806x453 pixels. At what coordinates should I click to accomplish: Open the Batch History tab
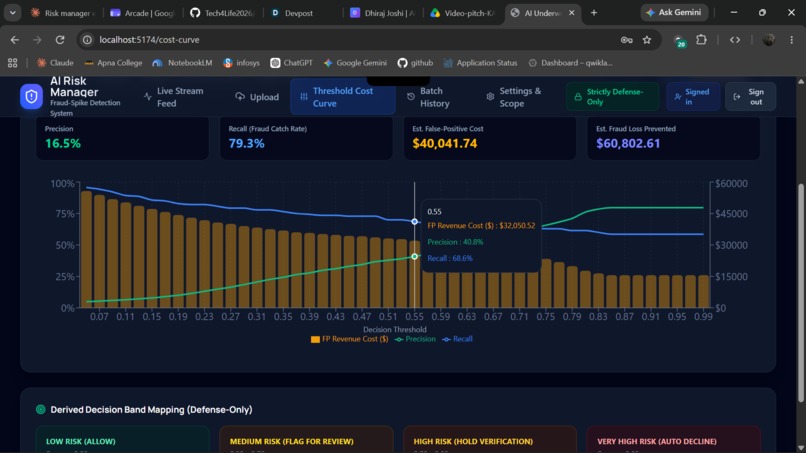[x=428, y=97]
